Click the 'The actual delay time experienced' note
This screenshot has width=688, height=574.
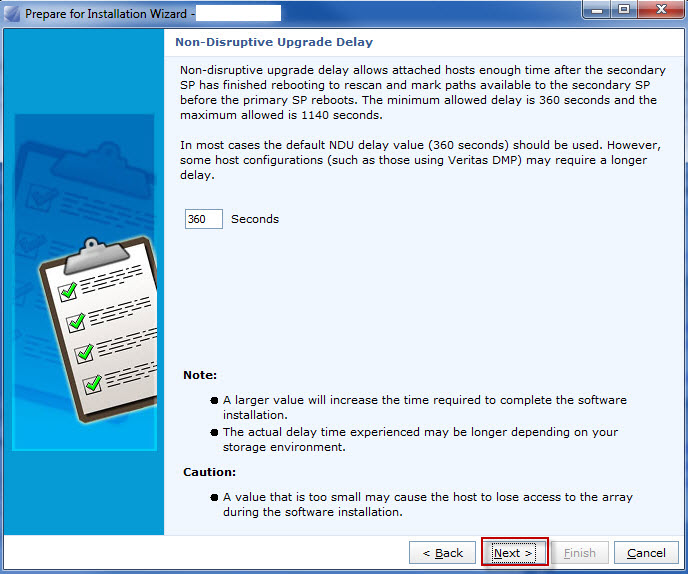click(420, 439)
